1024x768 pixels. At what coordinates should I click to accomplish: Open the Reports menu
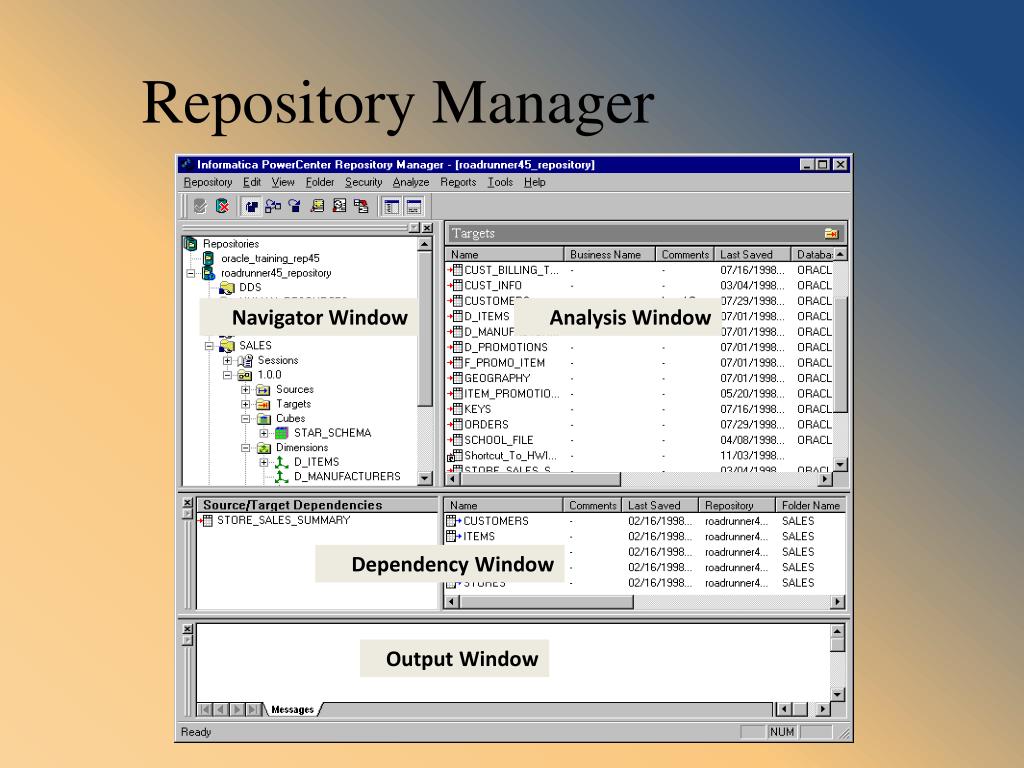[458, 182]
